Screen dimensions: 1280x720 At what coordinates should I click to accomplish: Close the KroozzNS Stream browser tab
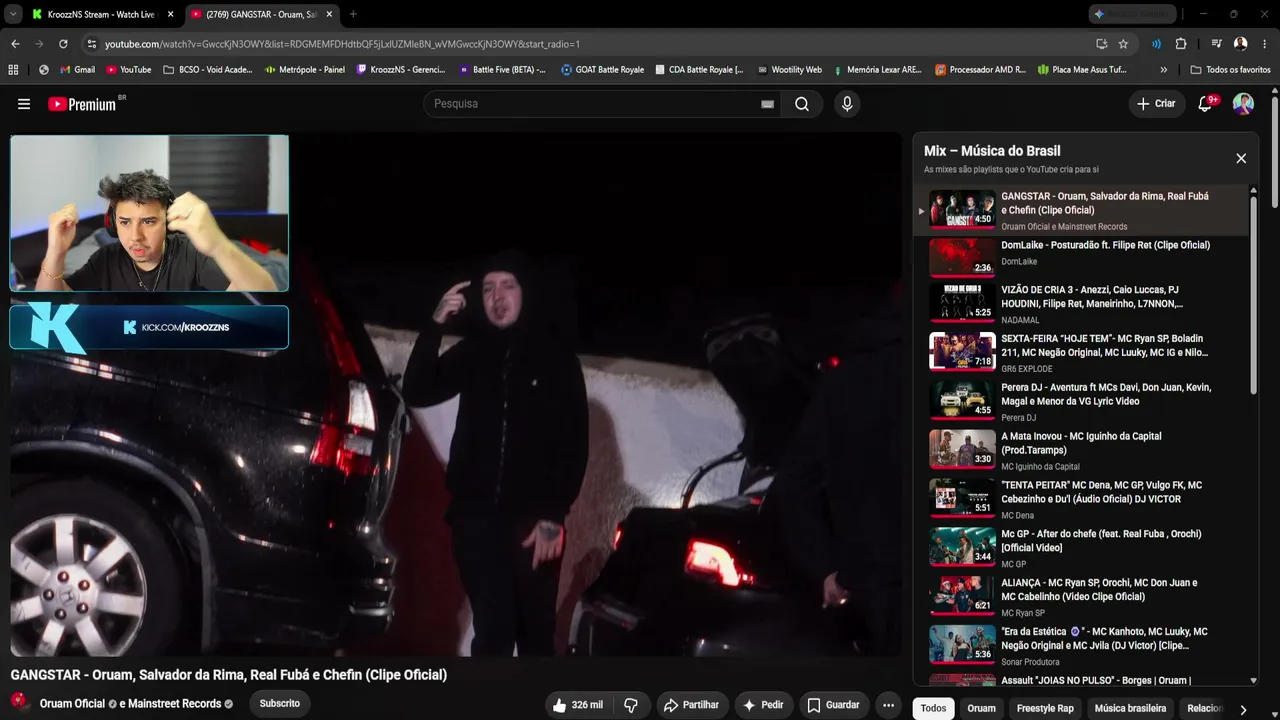coord(171,14)
